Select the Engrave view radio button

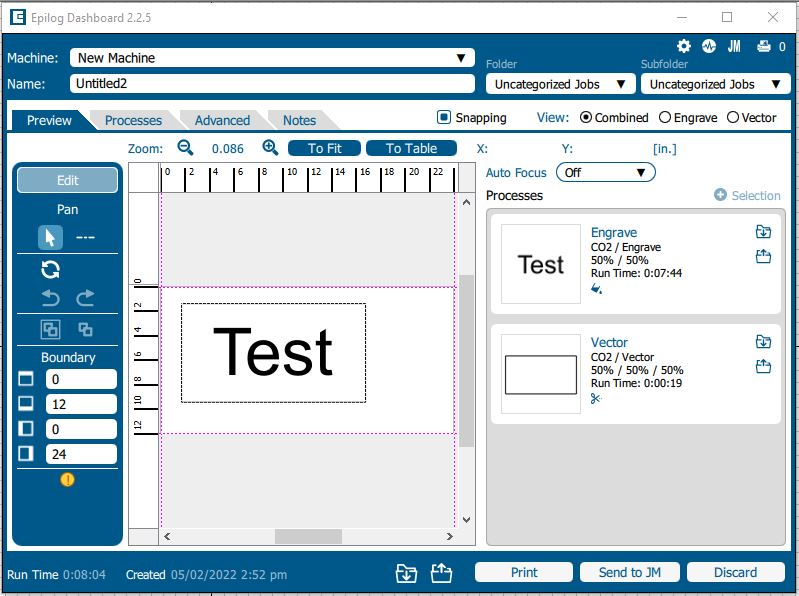click(x=665, y=118)
